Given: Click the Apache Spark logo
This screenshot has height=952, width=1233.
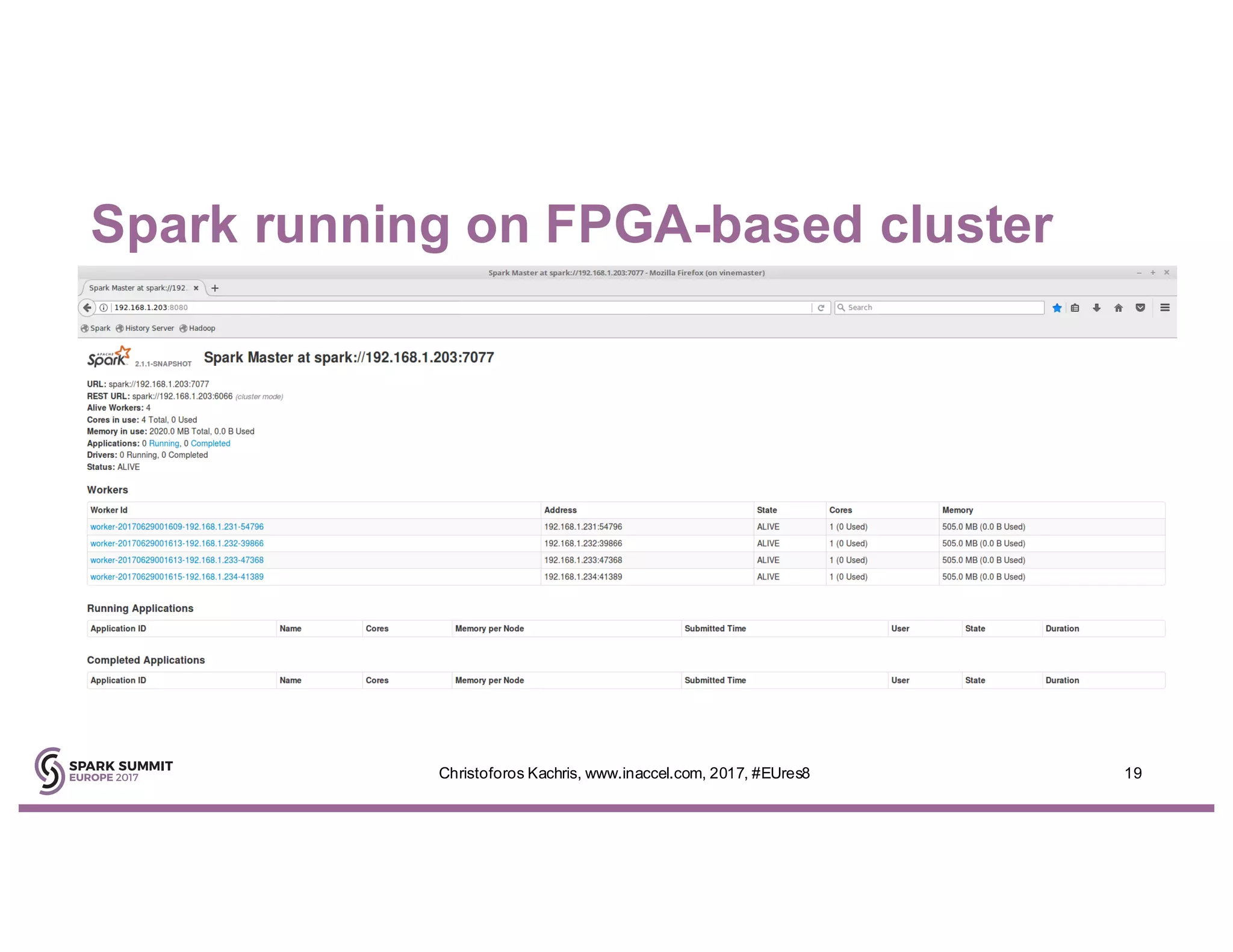Looking at the screenshot, I should click(x=109, y=356).
